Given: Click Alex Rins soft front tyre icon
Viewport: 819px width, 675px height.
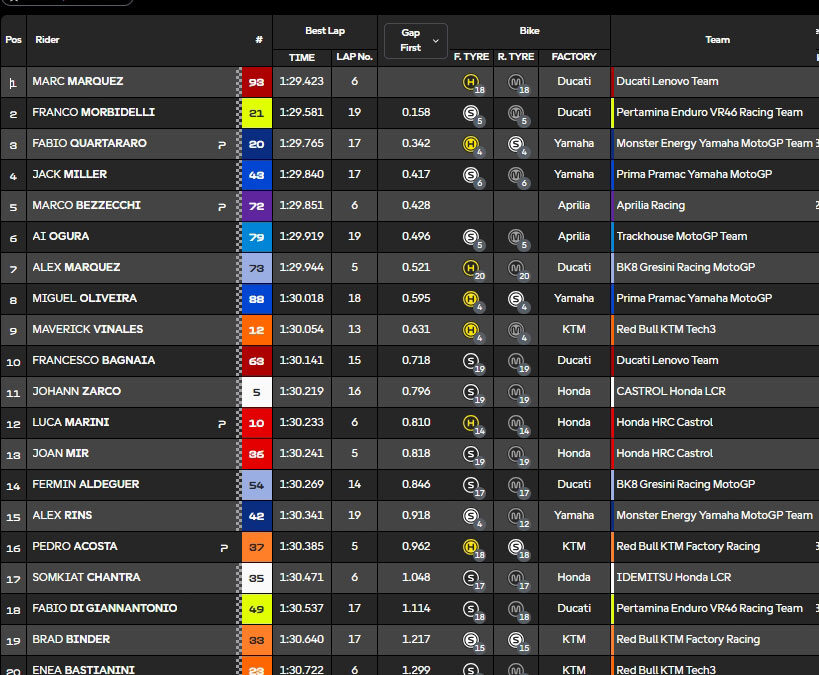Looking at the screenshot, I should click(x=471, y=516).
